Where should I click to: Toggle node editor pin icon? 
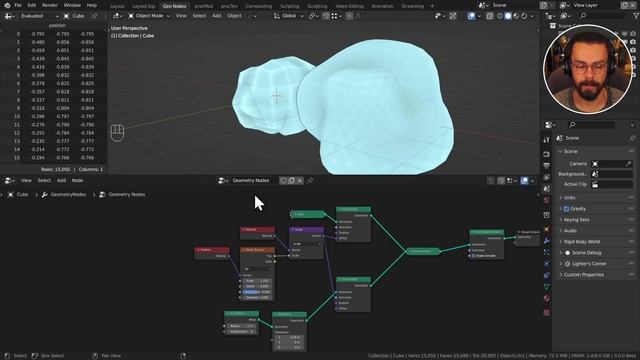[x=310, y=180]
